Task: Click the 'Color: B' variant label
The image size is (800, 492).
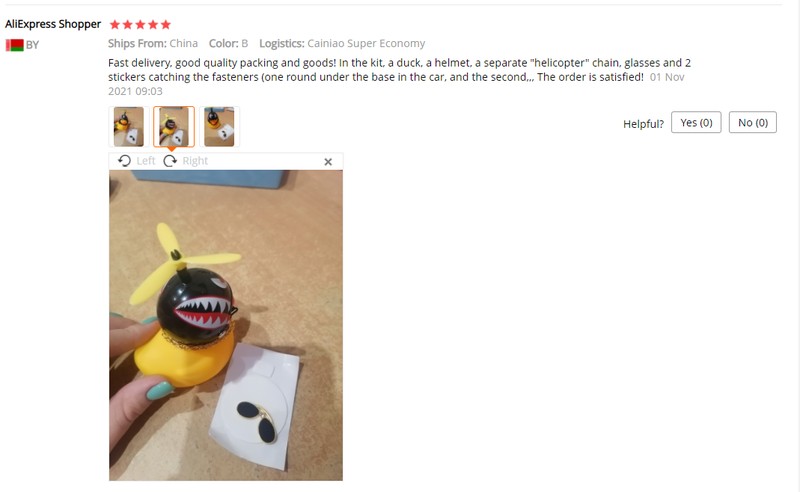Action: (228, 43)
